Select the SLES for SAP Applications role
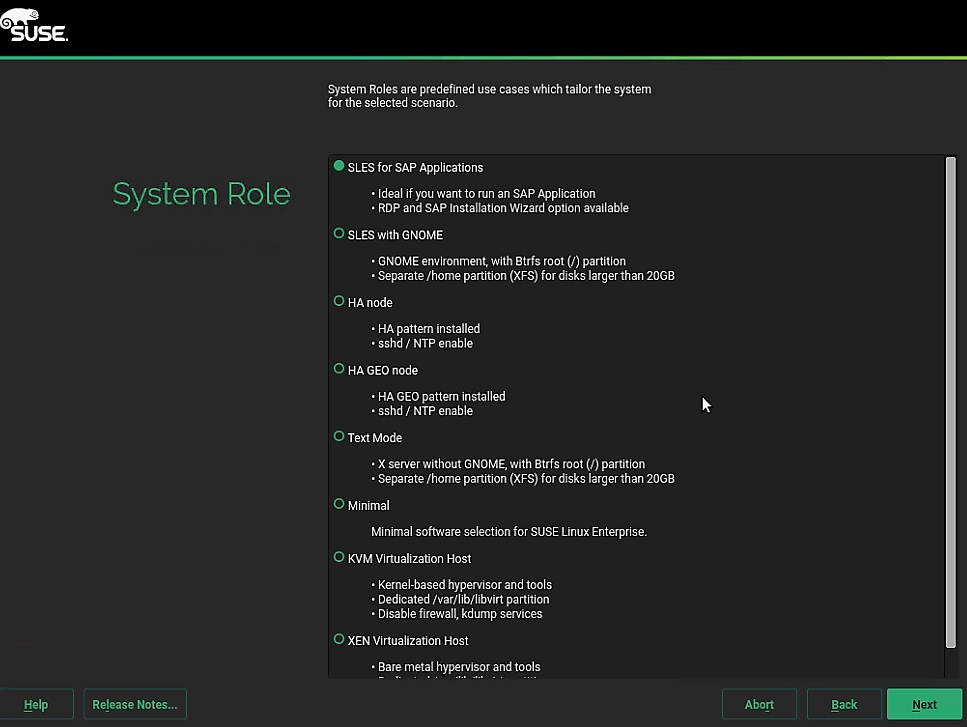The width and height of the screenshot is (967, 727). (x=339, y=166)
